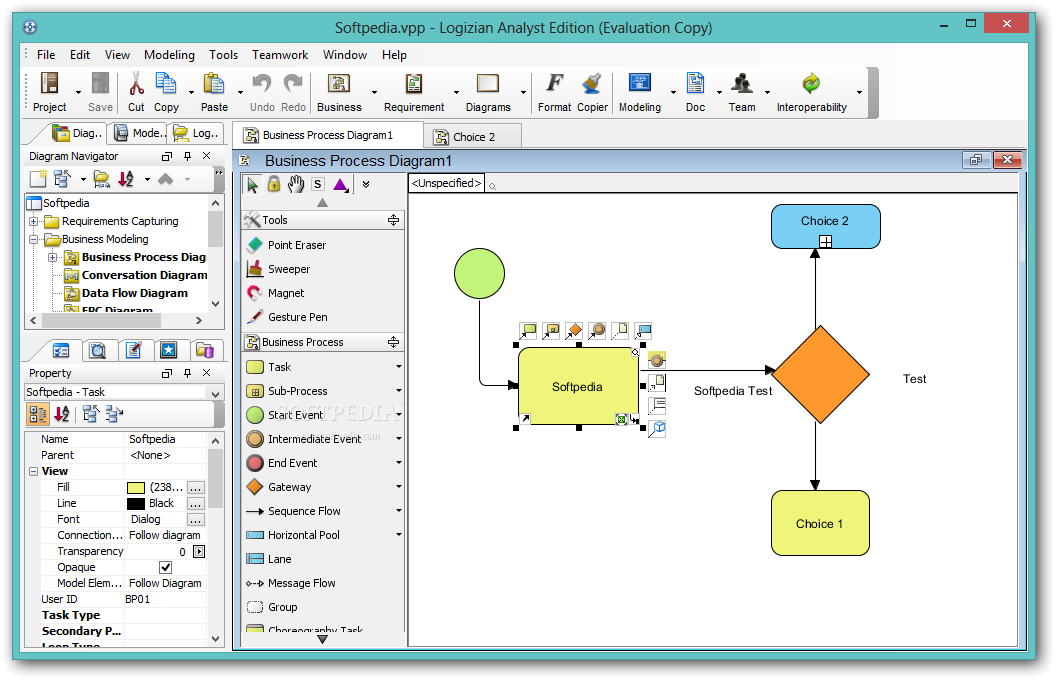Screen dimensions: 1056x680
Task: Expand the Requirements Capturing folder
Action: point(33,222)
